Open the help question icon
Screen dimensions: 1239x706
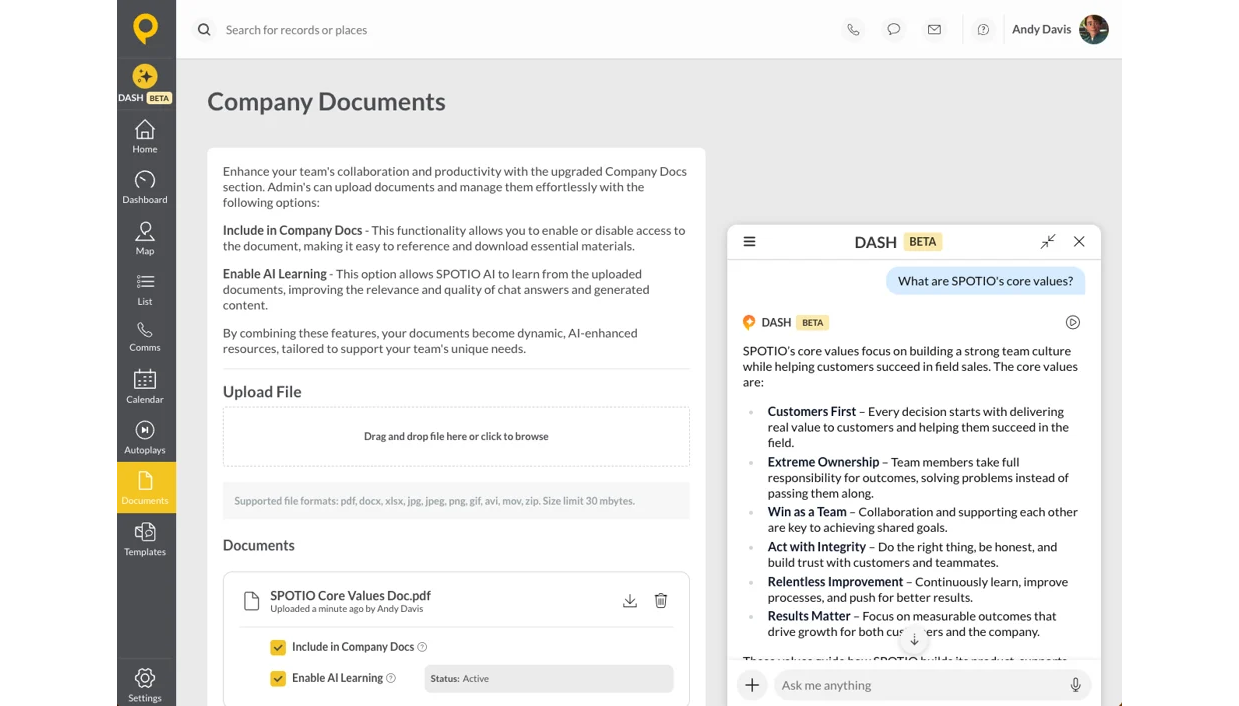click(983, 30)
